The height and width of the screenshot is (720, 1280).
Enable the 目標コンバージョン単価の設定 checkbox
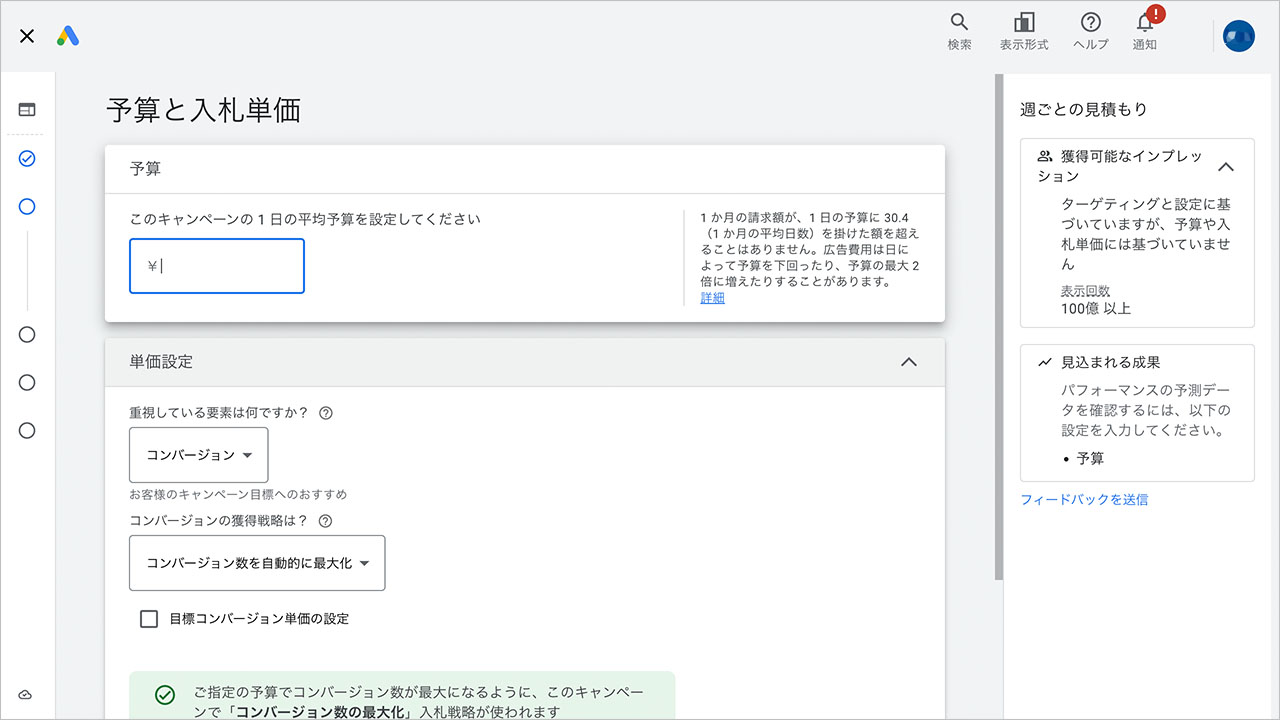tap(148, 618)
